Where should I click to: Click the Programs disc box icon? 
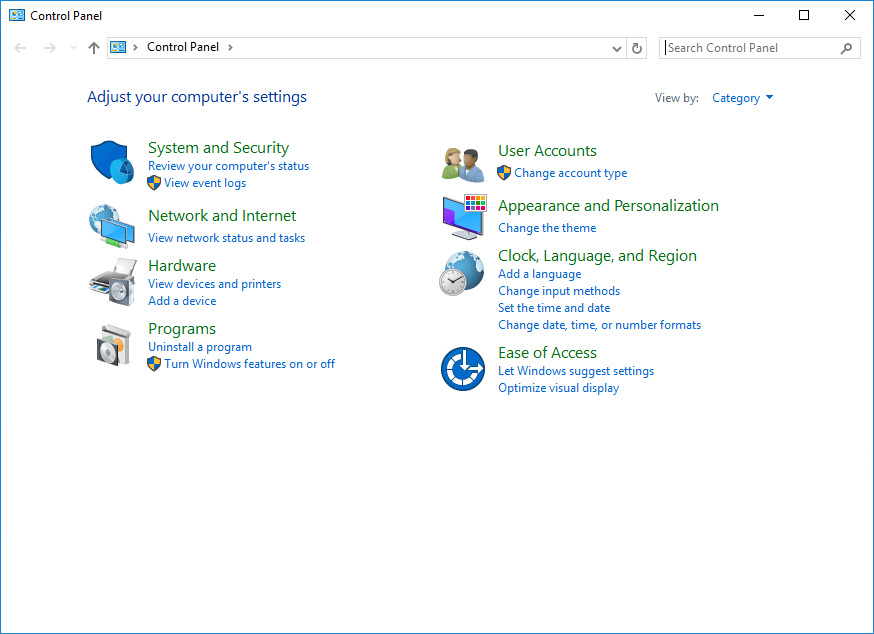coord(111,345)
